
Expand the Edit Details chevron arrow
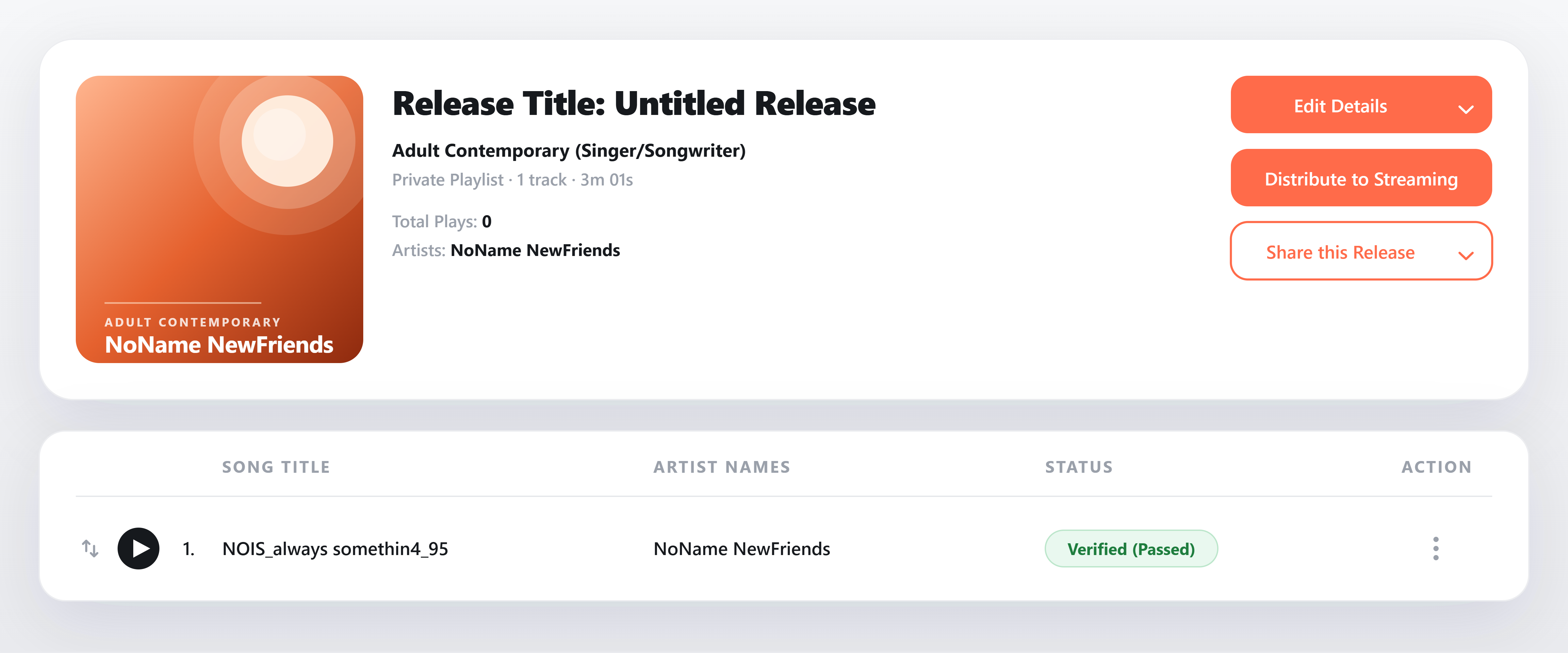(x=1466, y=110)
